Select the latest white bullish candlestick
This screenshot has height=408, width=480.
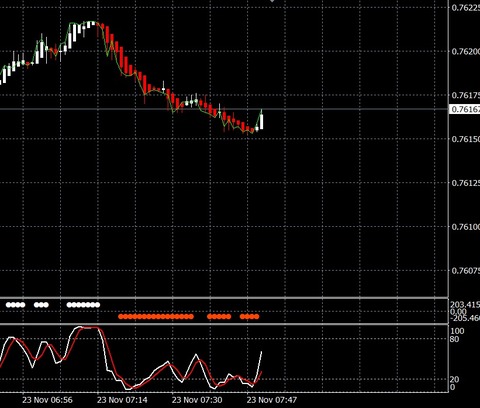click(261, 121)
